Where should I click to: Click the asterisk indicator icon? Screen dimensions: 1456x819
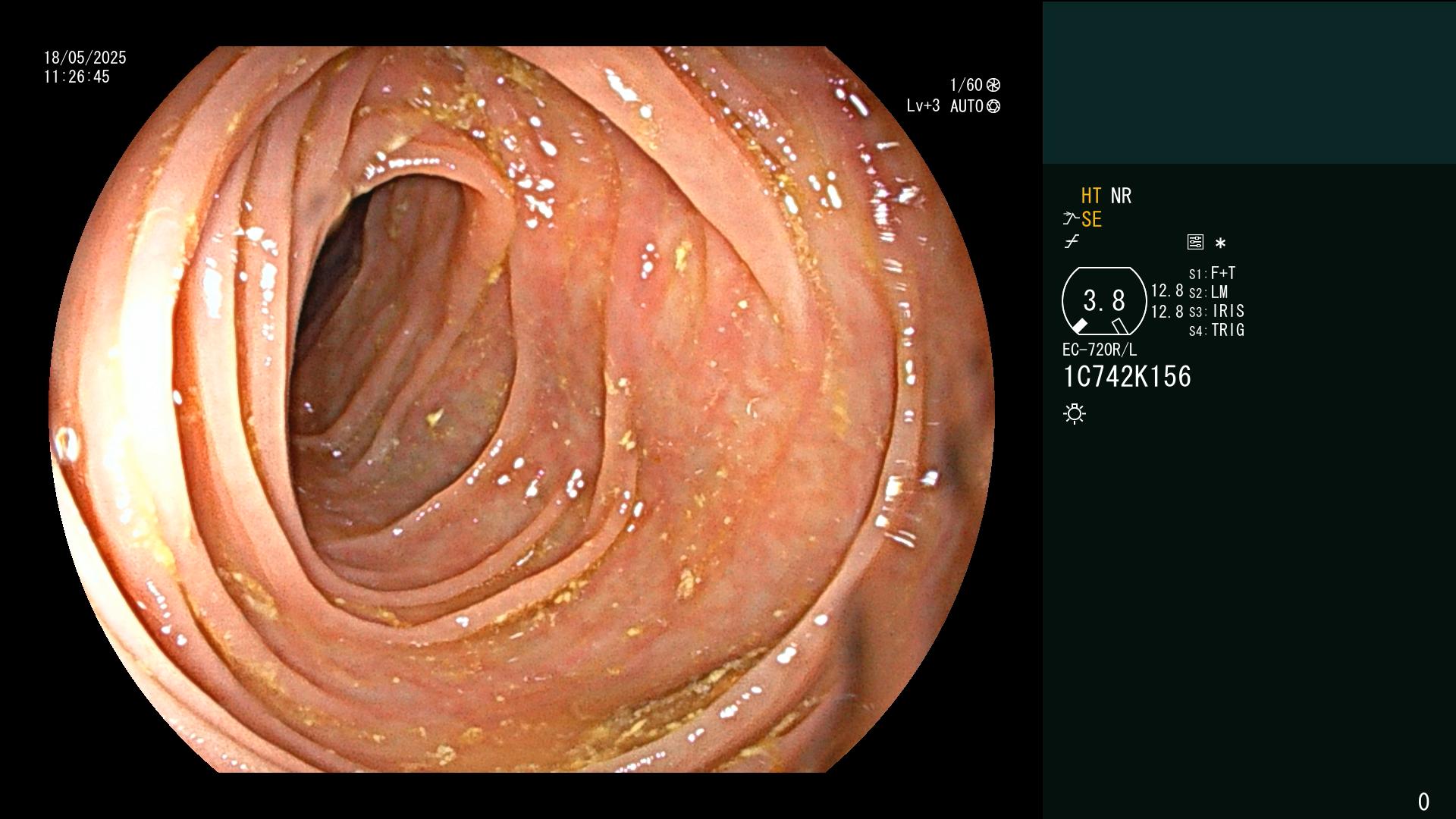click(x=1220, y=243)
